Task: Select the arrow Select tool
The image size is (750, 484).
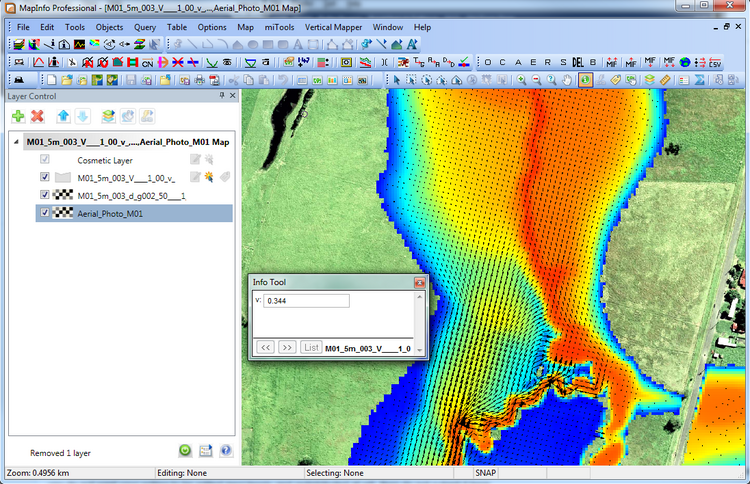Action: pos(397,79)
